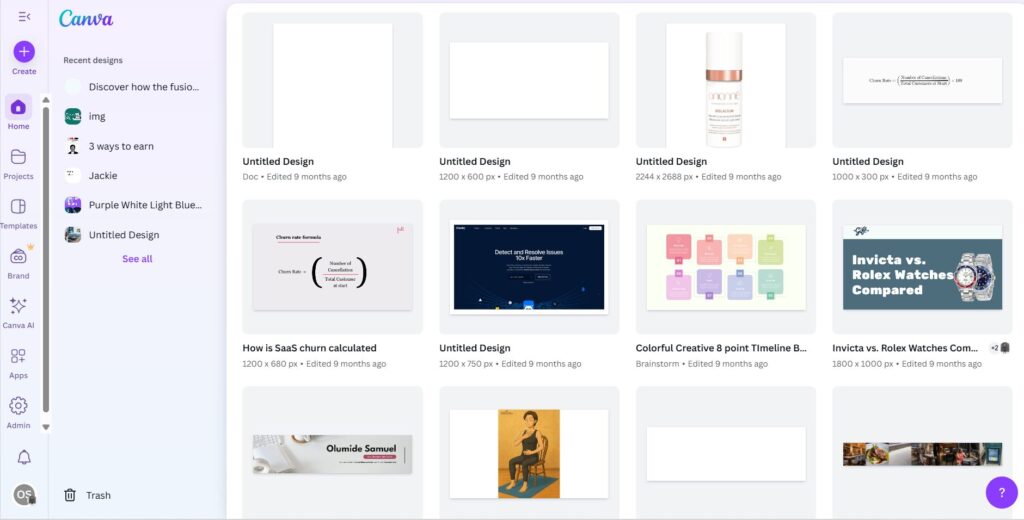Open notifications bell icon

[24, 457]
